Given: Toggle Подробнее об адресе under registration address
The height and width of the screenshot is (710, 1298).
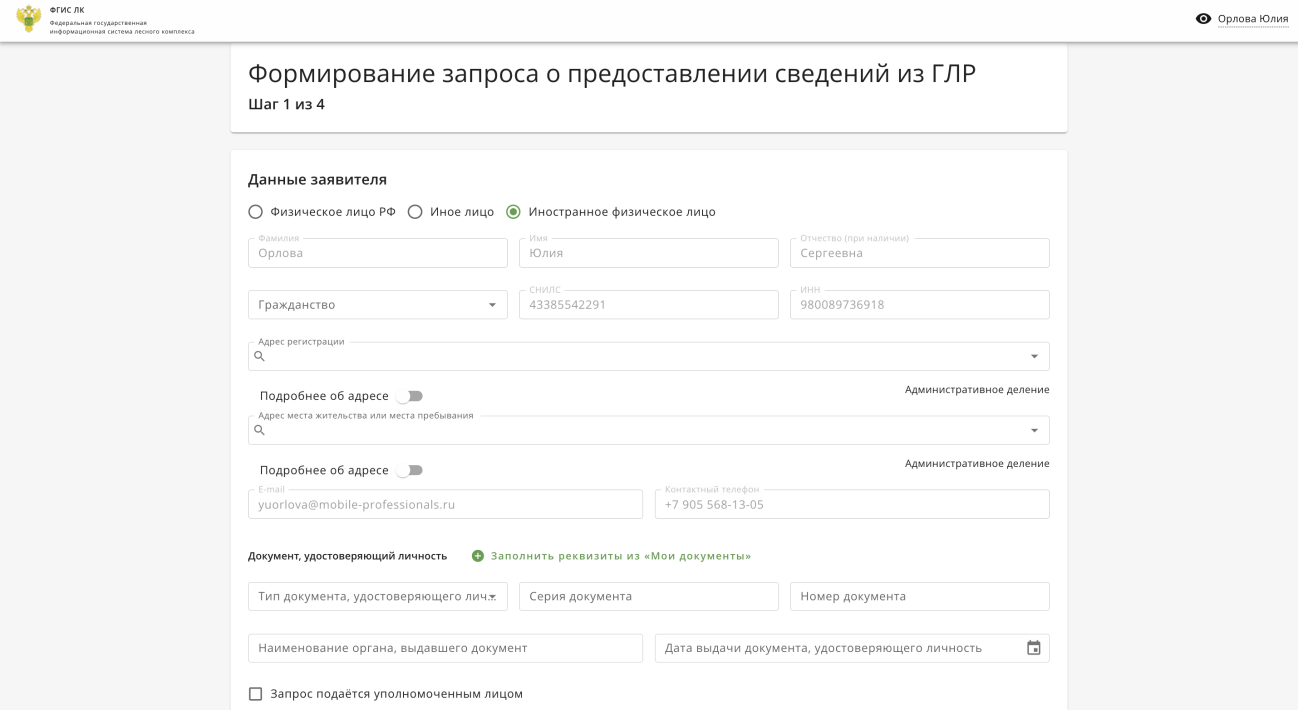Looking at the screenshot, I should [410, 396].
